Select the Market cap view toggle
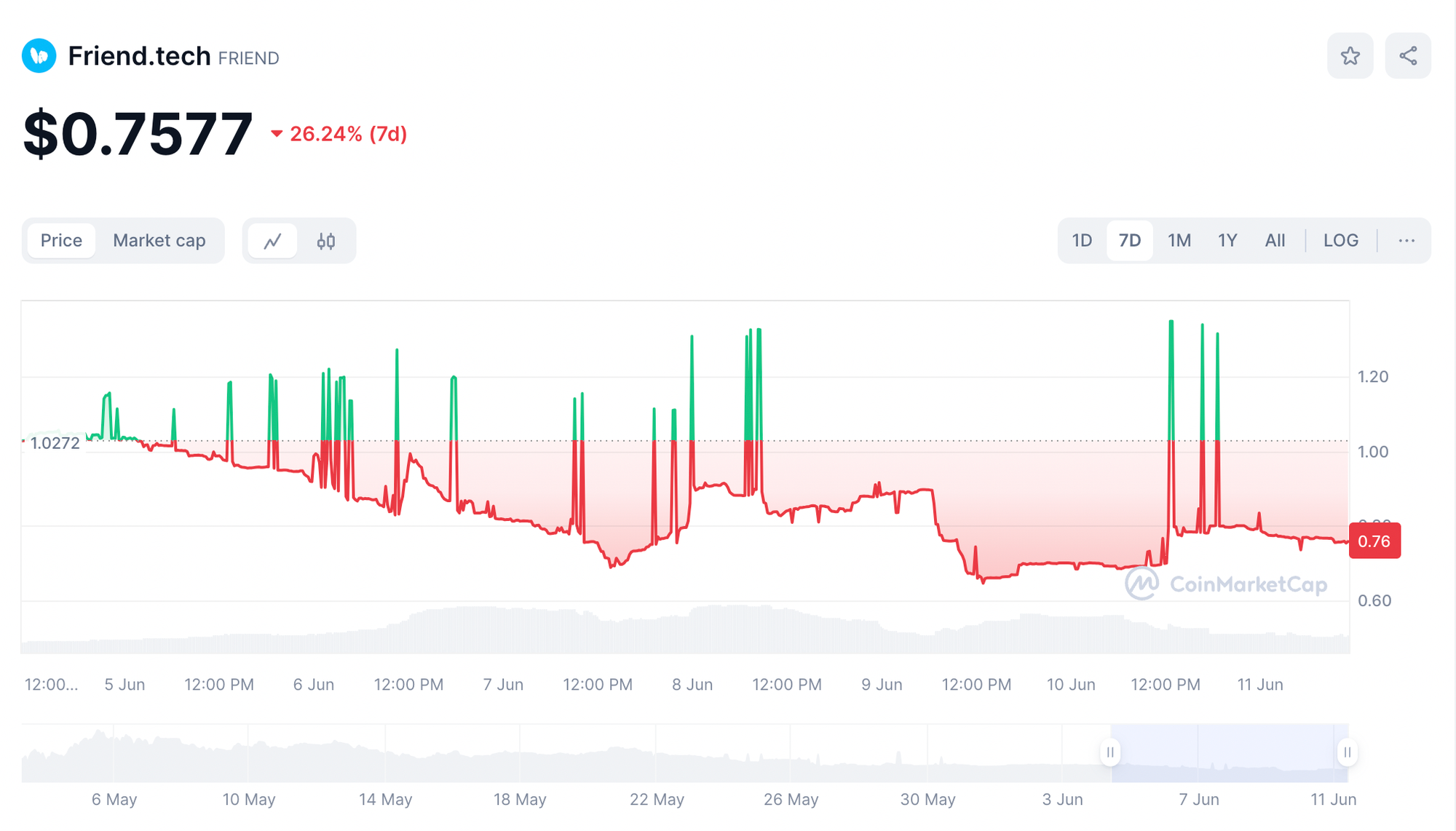1456x831 pixels. [x=159, y=241]
